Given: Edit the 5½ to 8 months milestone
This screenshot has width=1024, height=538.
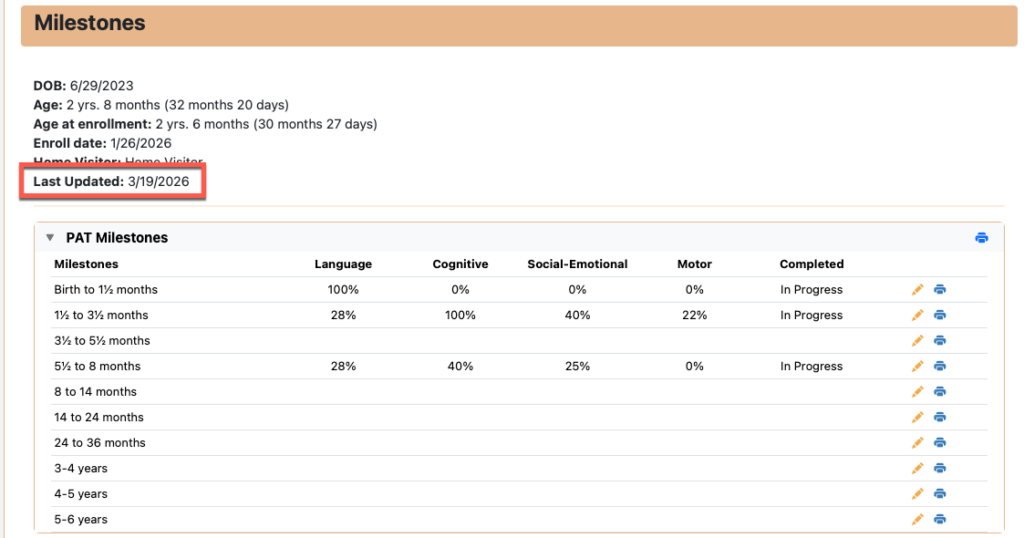Looking at the screenshot, I should point(918,366).
